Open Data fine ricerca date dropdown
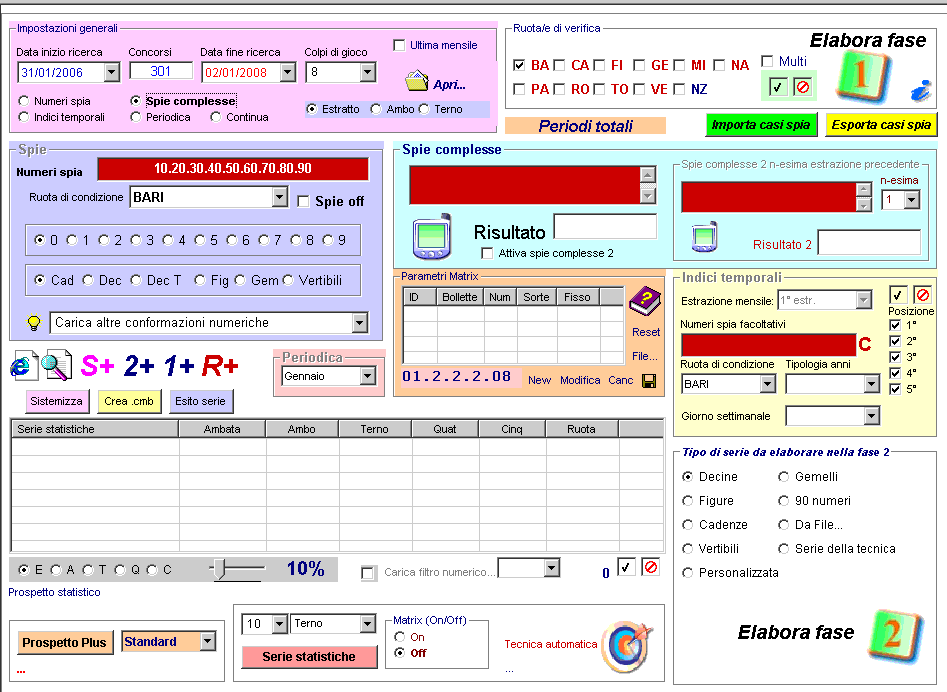The height and width of the screenshot is (692, 947). point(288,72)
